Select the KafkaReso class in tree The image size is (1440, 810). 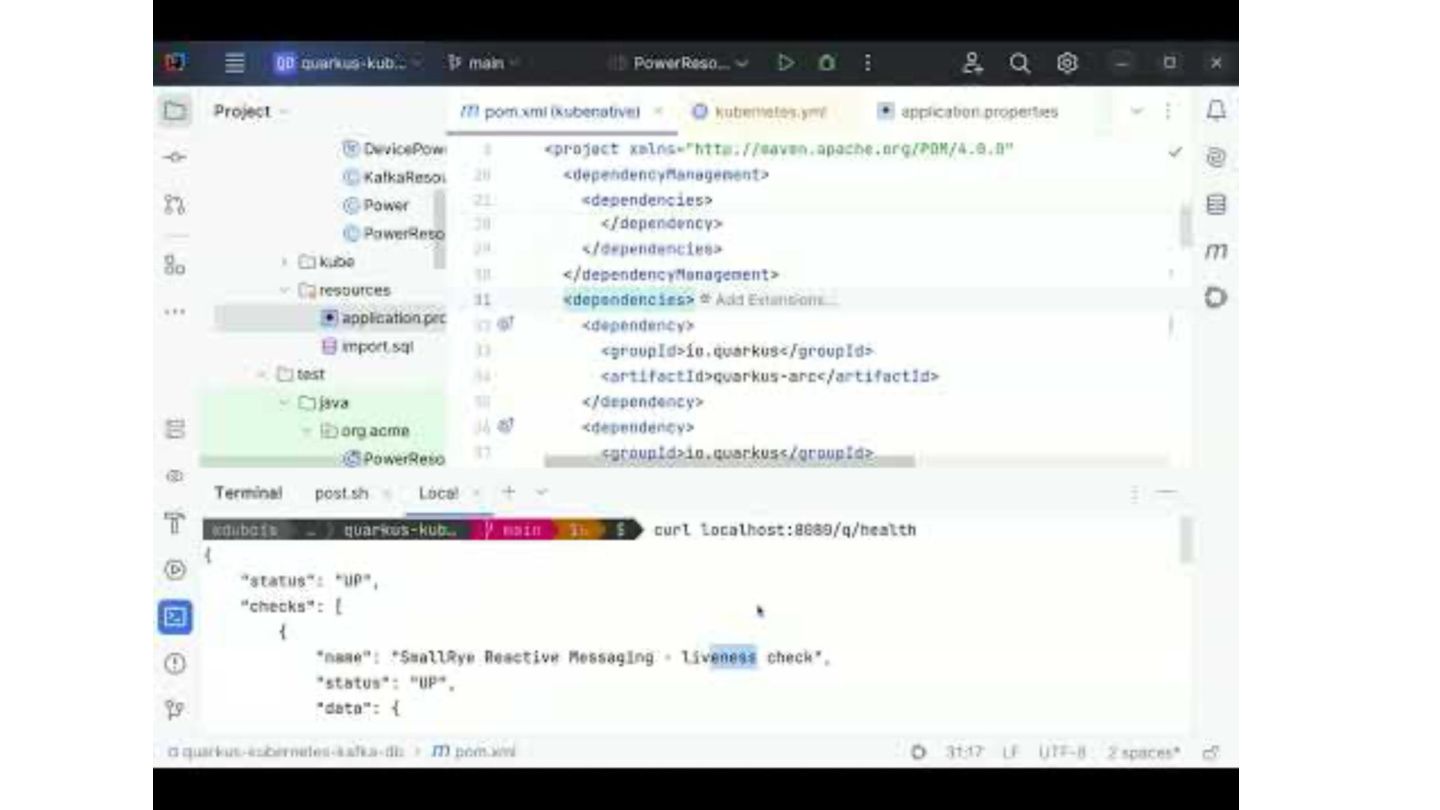click(x=394, y=177)
